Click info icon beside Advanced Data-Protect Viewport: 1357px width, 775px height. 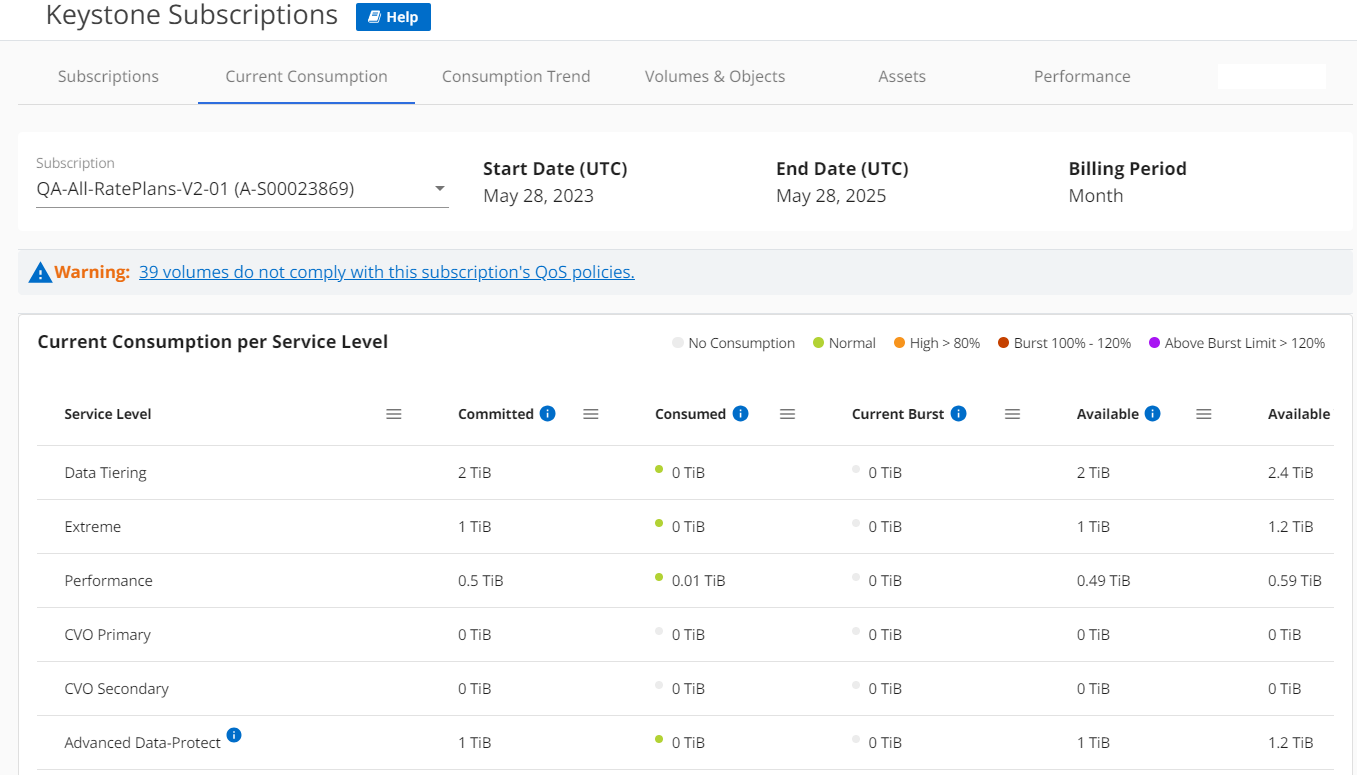click(x=234, y=736)
